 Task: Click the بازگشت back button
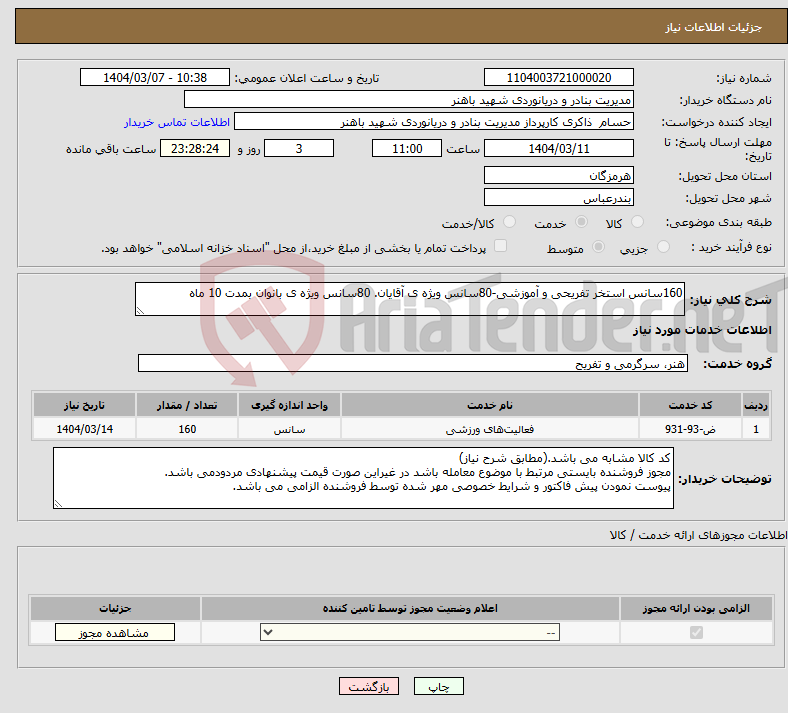[x=369, y=686]
